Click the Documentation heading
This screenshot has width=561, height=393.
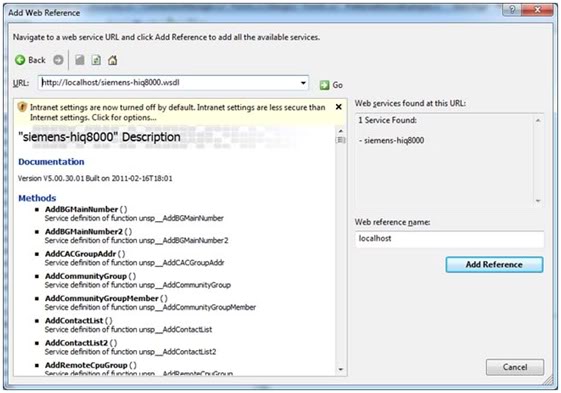coord(51,162)
